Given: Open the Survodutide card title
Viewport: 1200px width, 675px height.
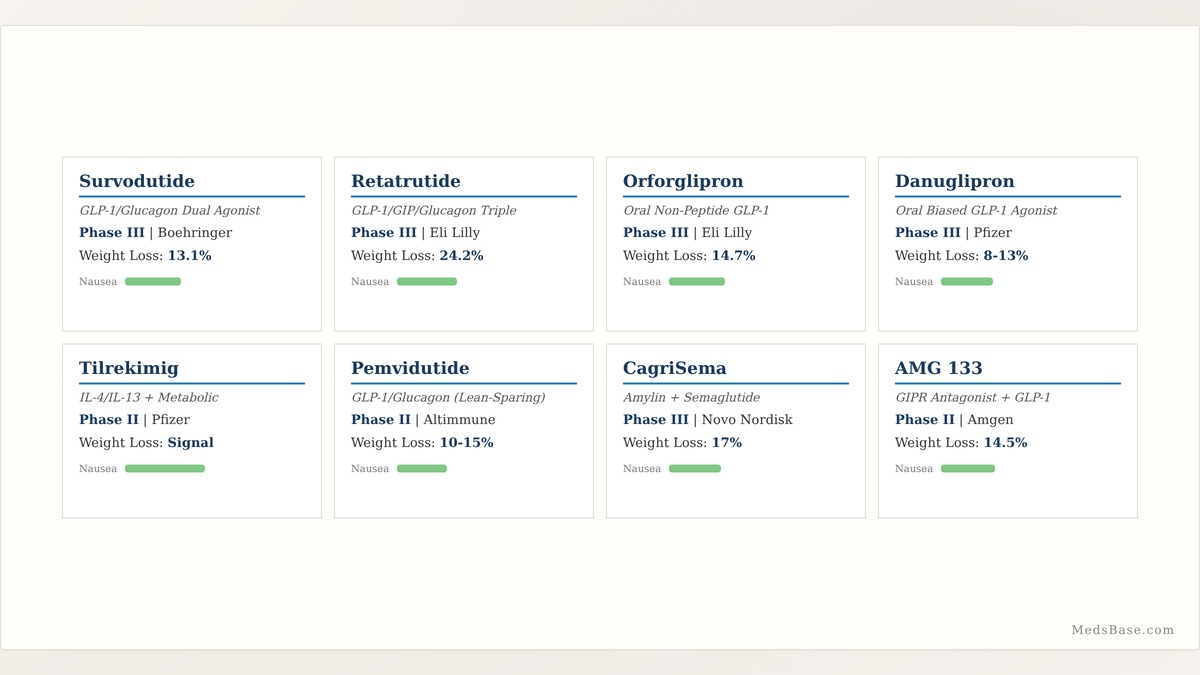Looking at the screenshot, I should pos(137,181).
